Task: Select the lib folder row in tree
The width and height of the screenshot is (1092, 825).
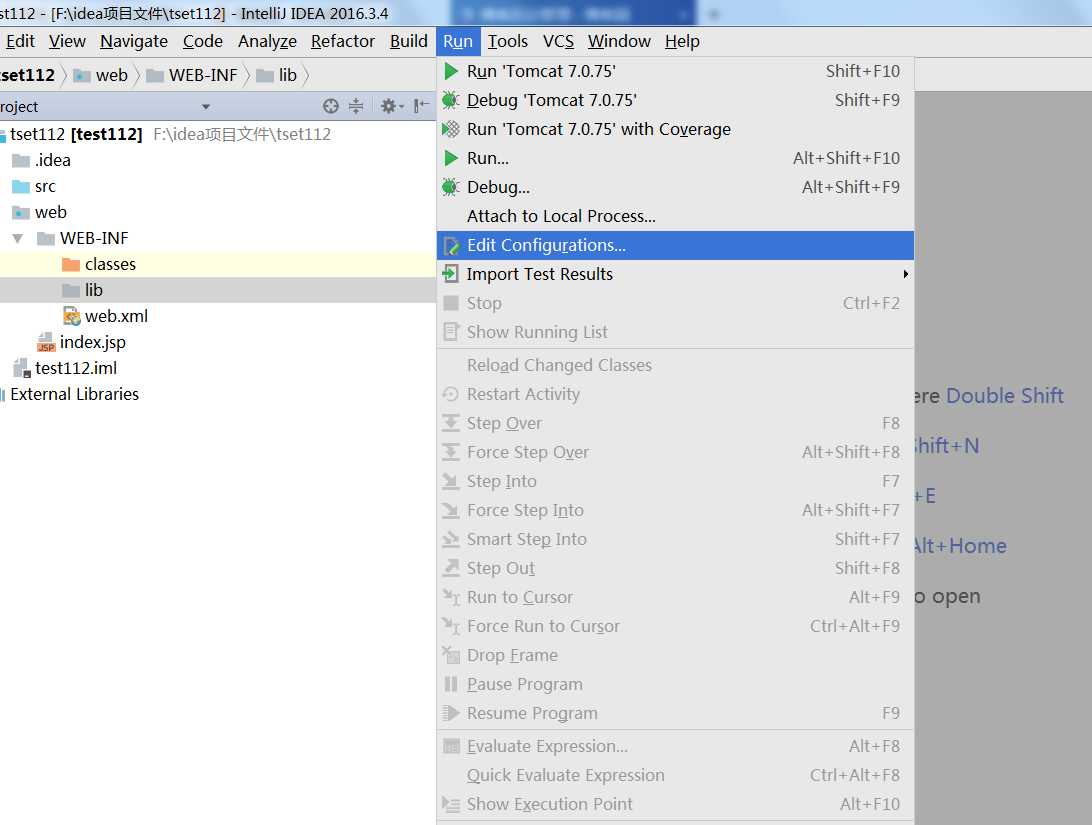Action: point(217,290)
